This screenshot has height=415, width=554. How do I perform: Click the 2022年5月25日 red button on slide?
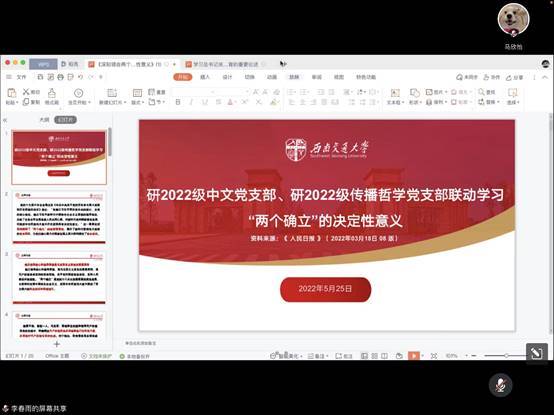[325, 289]
